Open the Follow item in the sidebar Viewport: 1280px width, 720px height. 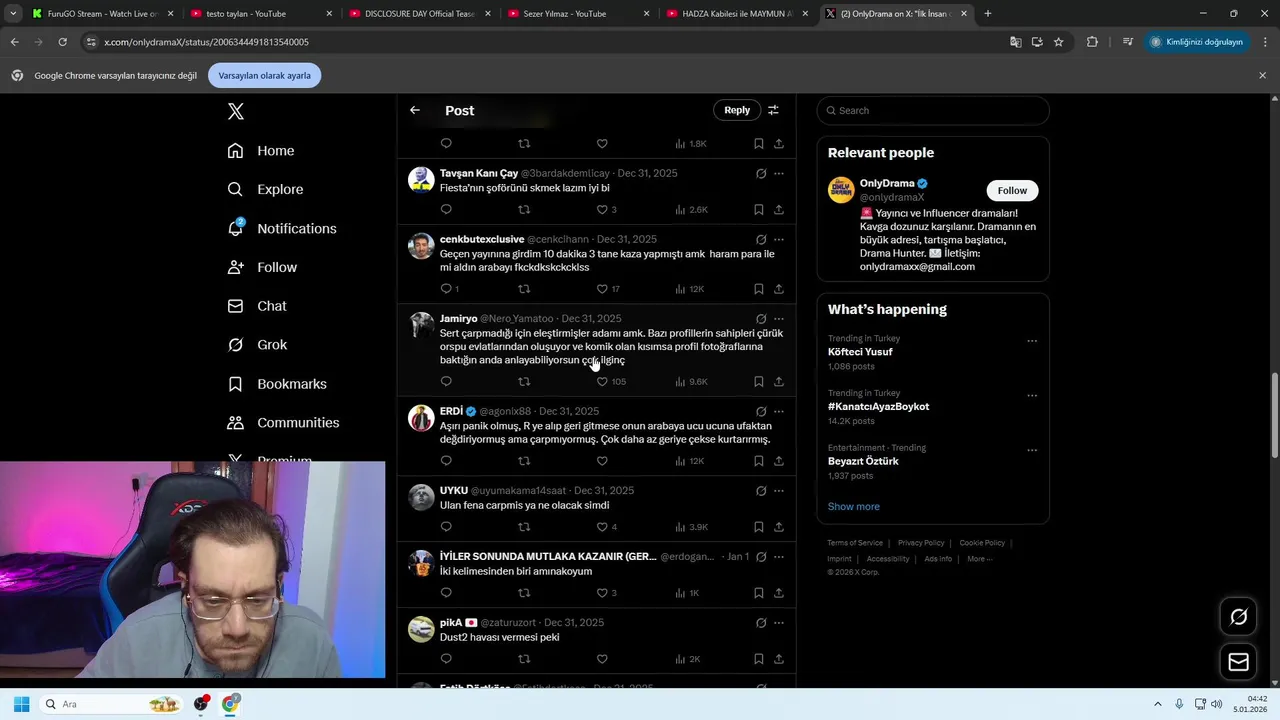pyautogui.click(x=262, y=267)
